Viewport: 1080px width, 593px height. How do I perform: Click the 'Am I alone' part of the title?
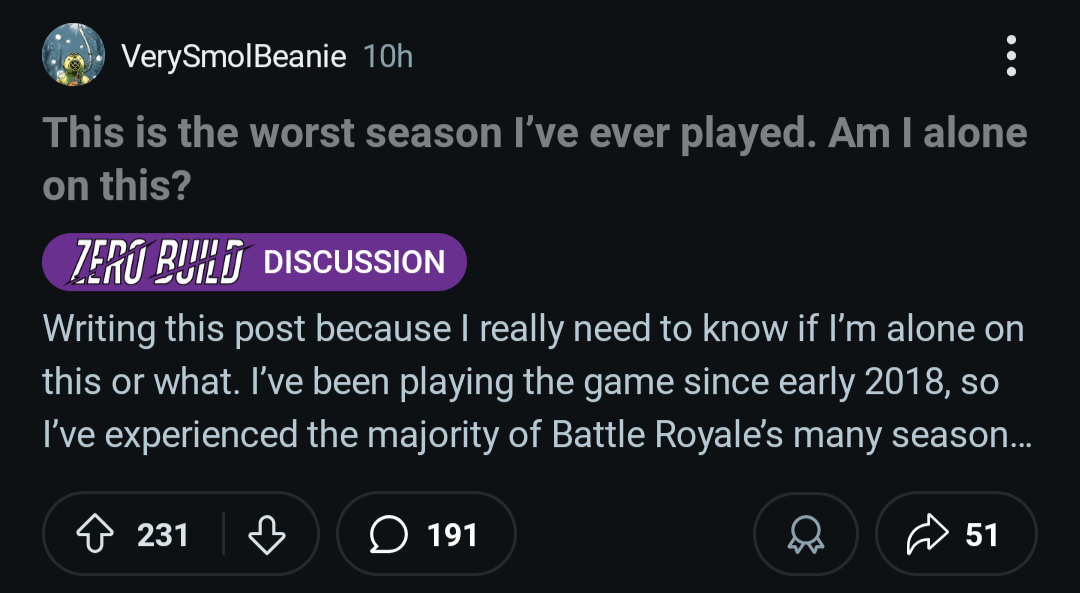tap(927, 134)
